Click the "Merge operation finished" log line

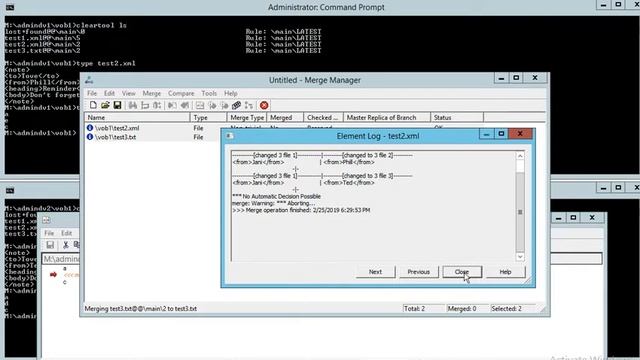click(x=301, y=210)
